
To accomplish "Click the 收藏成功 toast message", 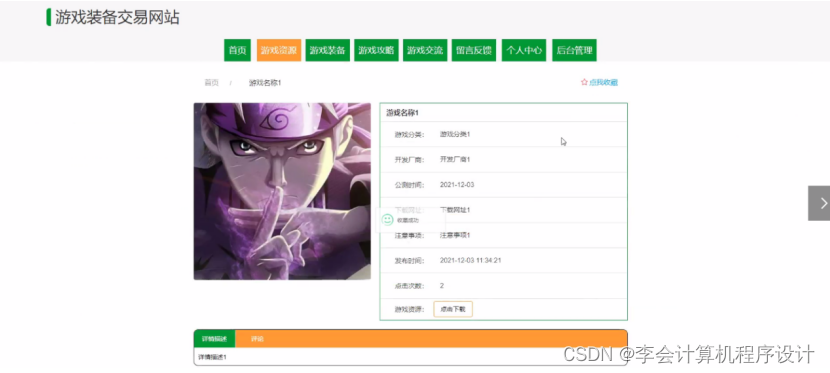I will point(408,220).
